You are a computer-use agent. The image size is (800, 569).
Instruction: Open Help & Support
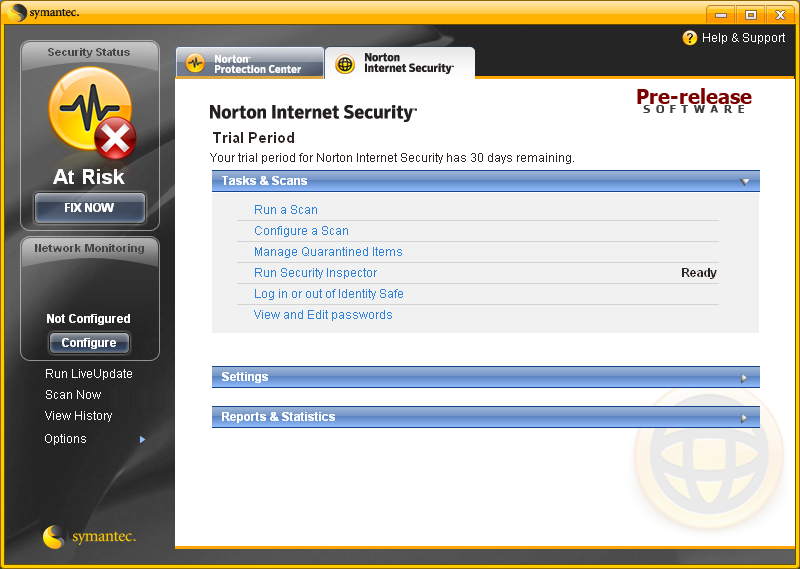click(x=734, y=38)
